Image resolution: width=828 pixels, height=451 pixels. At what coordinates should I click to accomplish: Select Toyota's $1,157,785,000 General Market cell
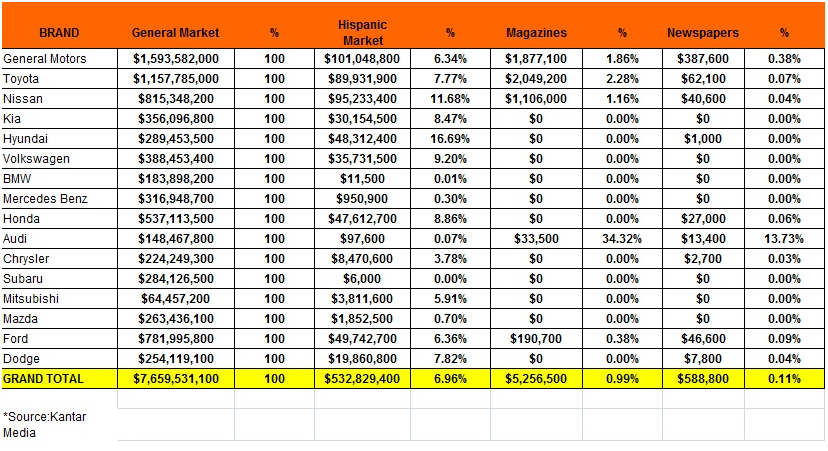(175, 79)
